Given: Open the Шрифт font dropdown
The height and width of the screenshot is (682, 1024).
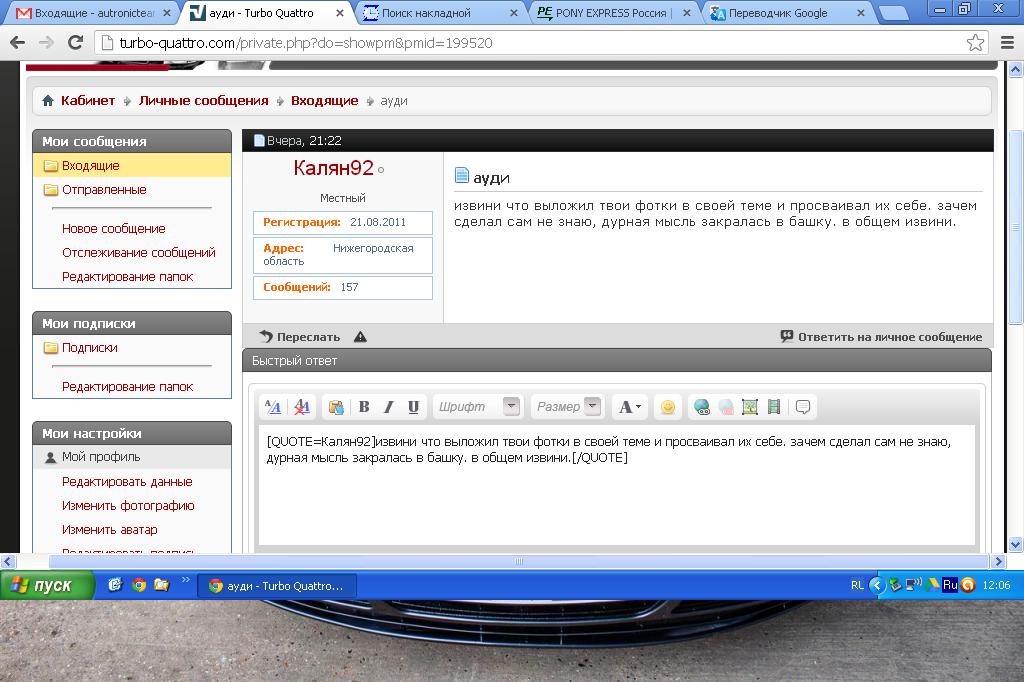Looking at the screenshot, I should [x=511, y=407].
